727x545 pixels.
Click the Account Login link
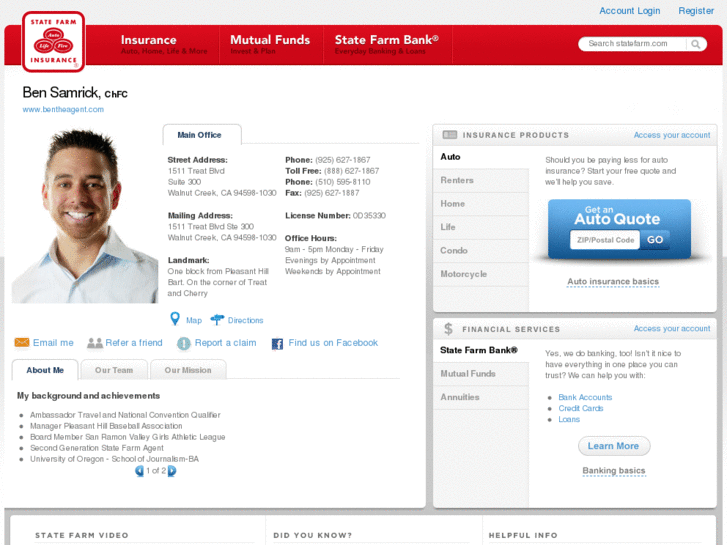point(630,11)
